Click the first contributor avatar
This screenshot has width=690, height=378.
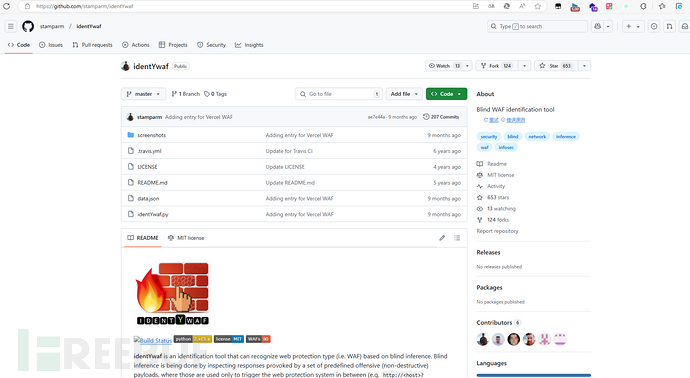click(483, 339)
